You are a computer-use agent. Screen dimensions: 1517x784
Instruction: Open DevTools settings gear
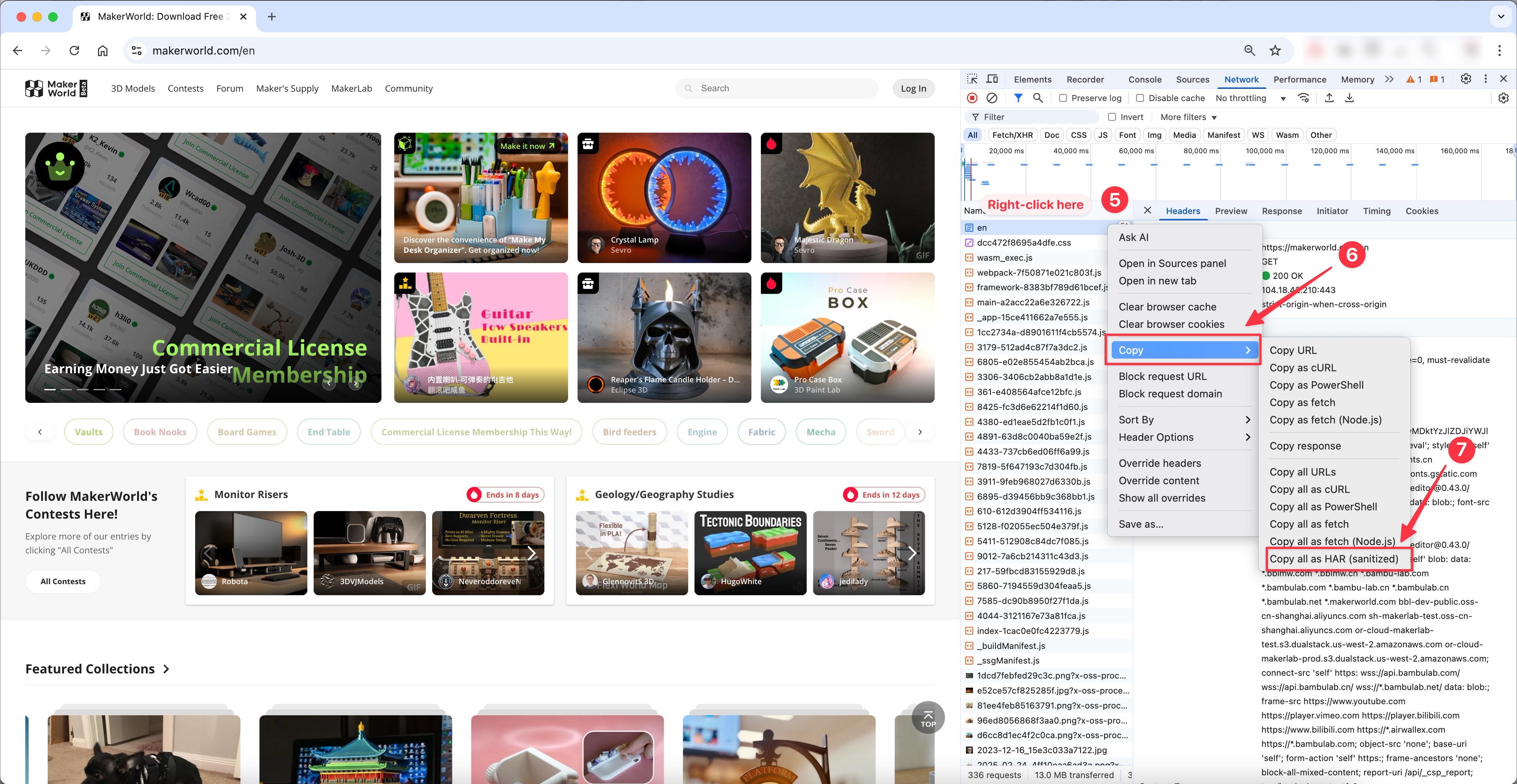[1466, 79]
